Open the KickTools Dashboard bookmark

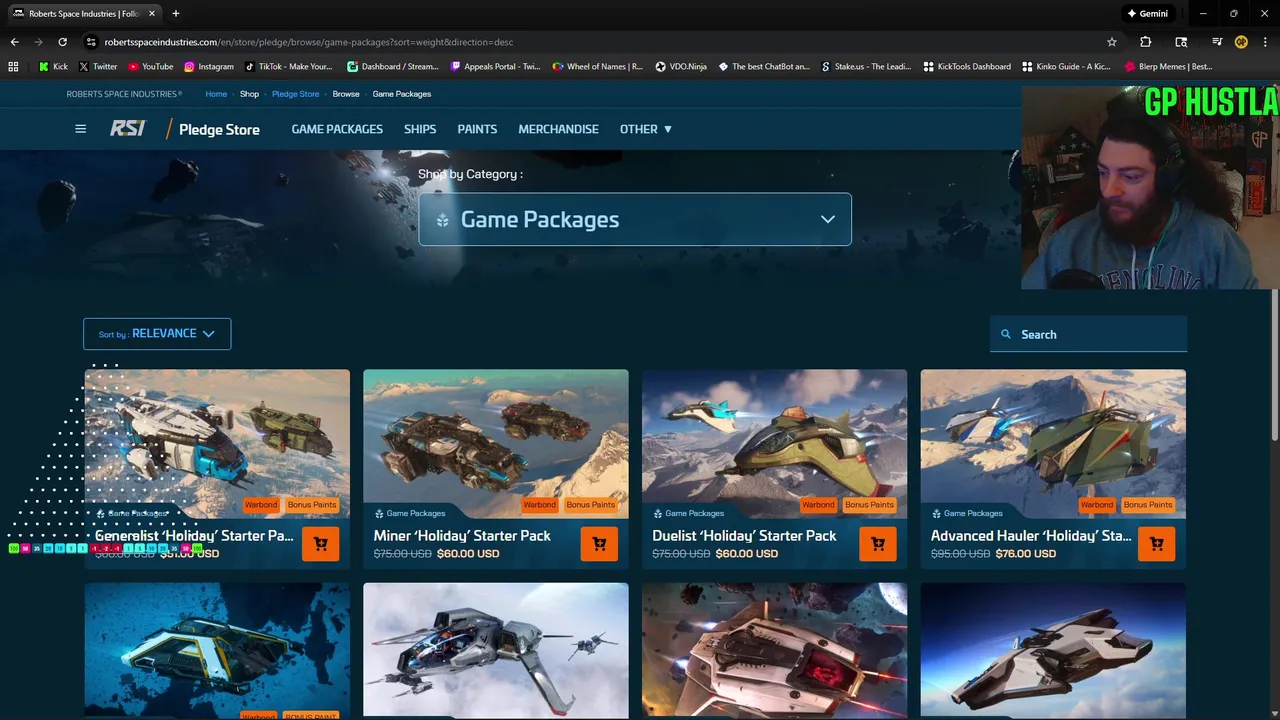(x=967, y=66)
